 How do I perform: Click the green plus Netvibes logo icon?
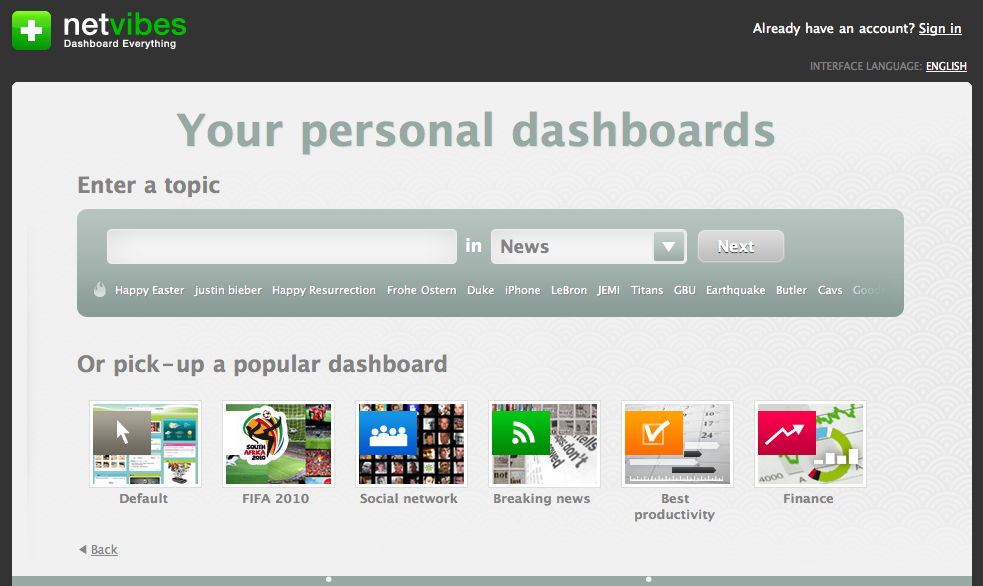[x=31, y=30]
